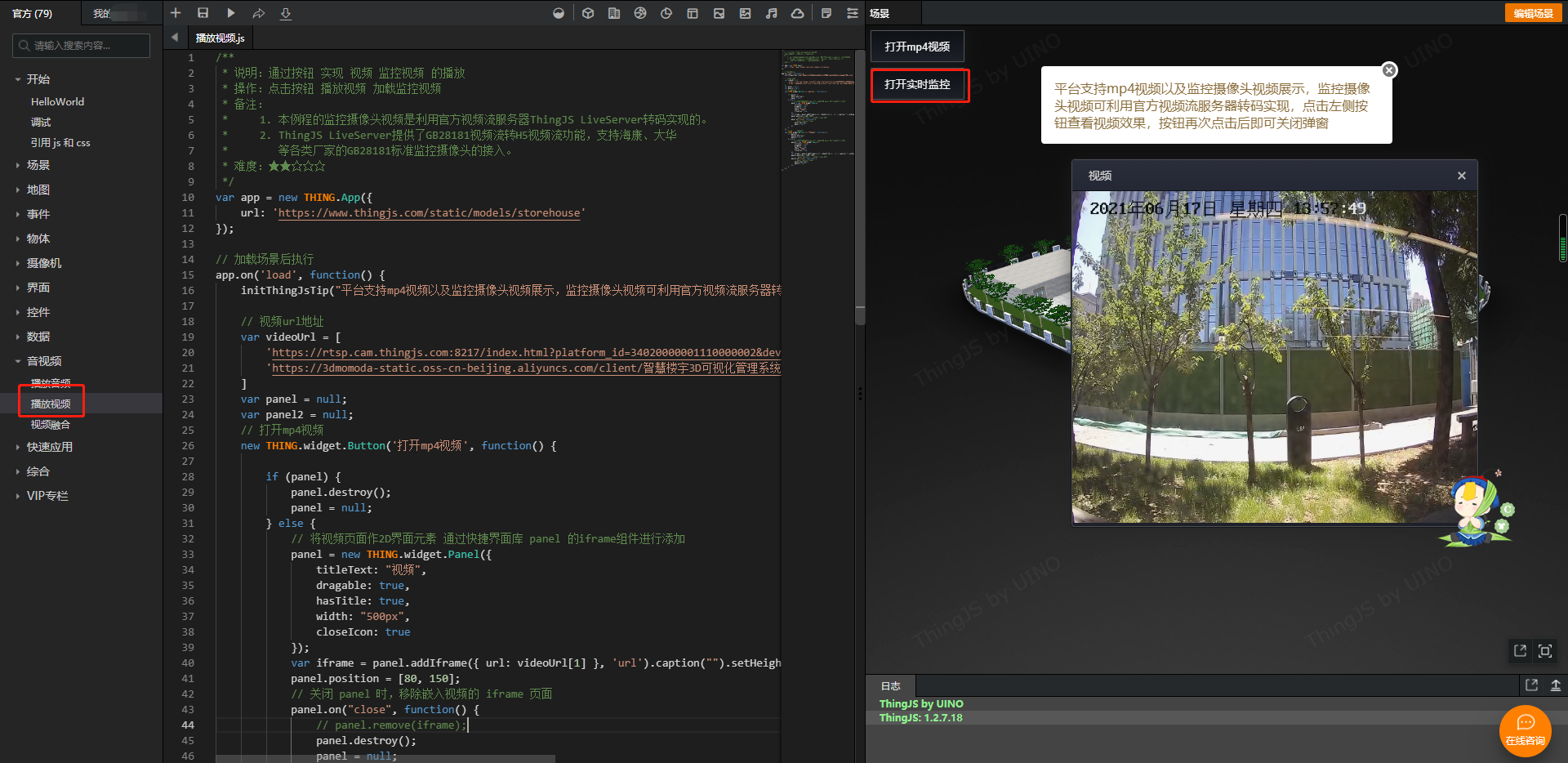This screenshot has height=763, width=1568.
Task: Click the sticky note icon in toolbar
Action: point(826,13)
